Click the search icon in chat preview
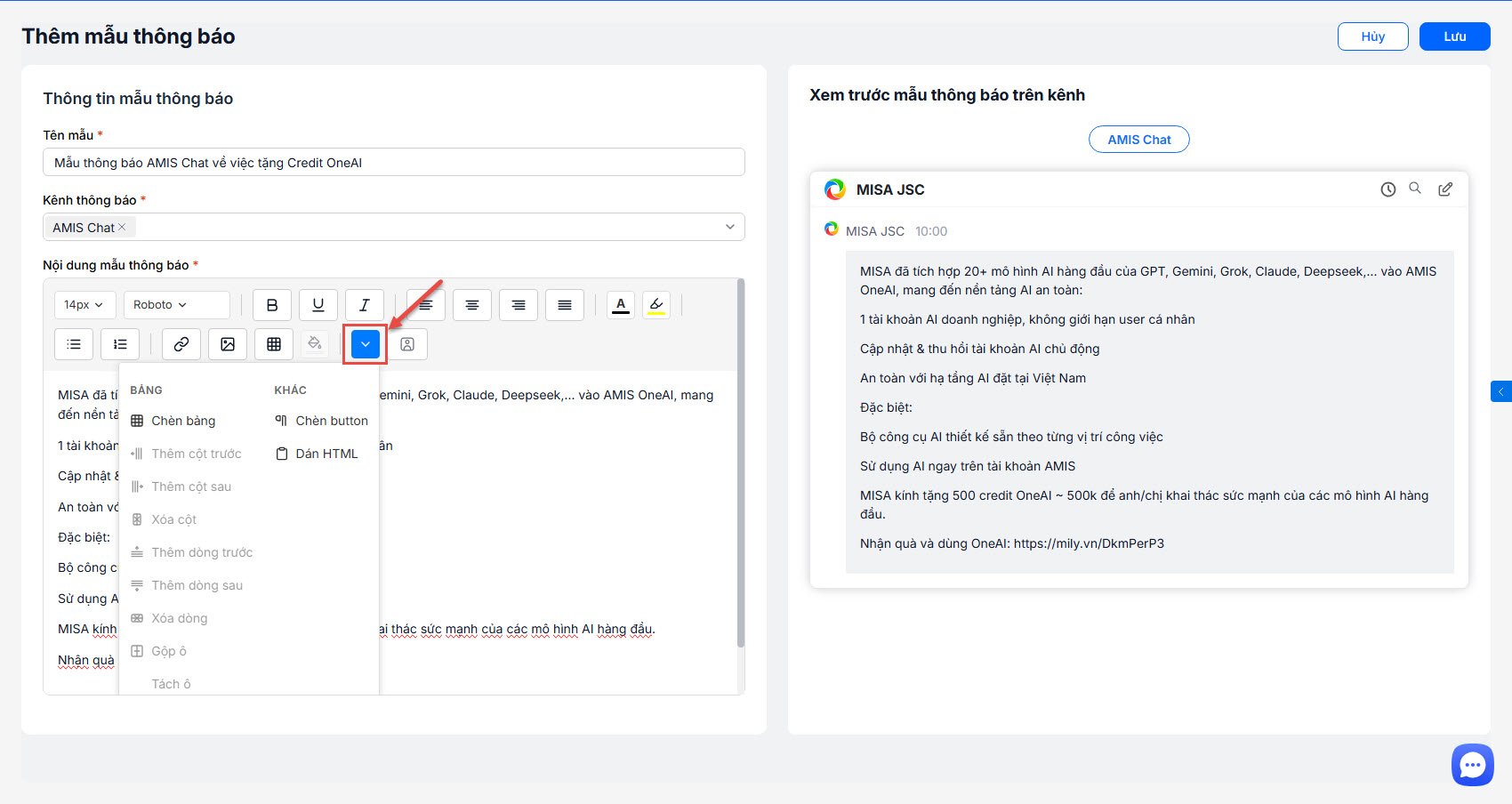 pyautogui.click(x=1415, y=189)
